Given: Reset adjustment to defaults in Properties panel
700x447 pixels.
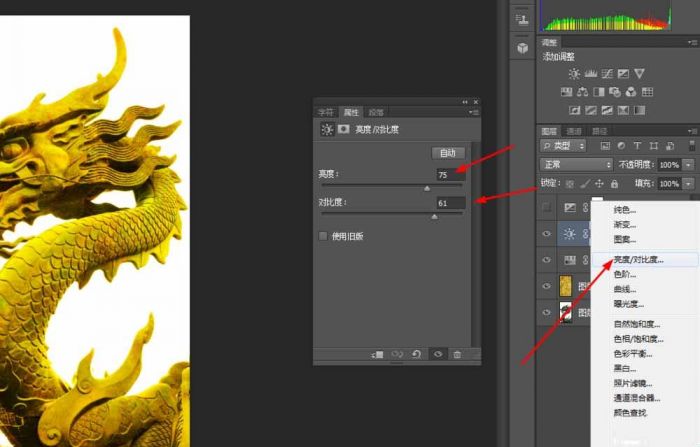Looking at the screenshot, I should point(417,355).
